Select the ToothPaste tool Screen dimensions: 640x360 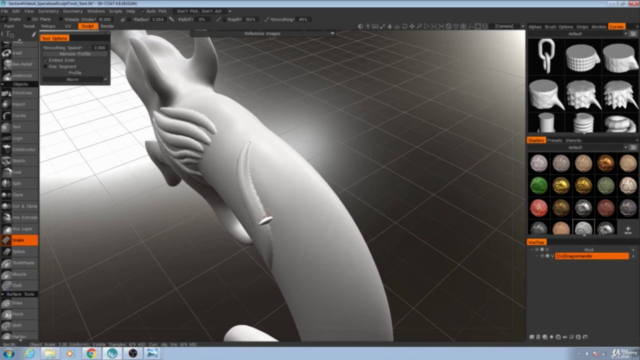tap(19, 263)
